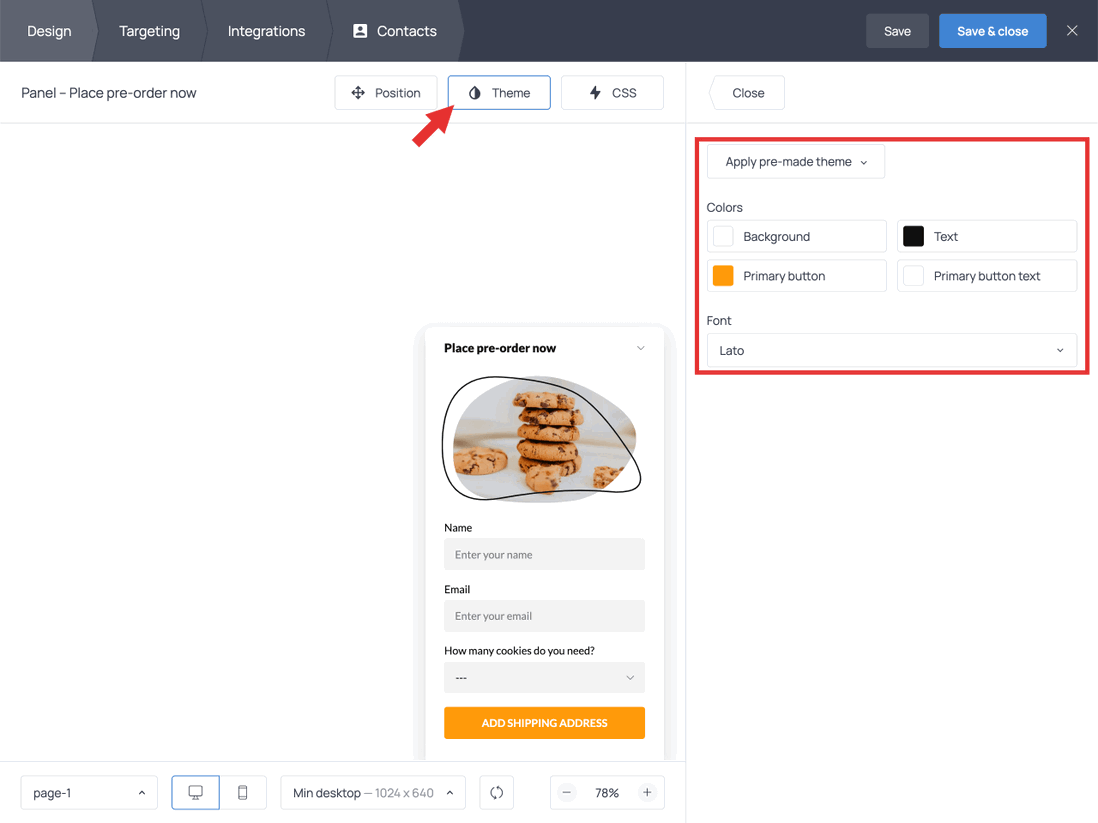Toggle desktop preview mode

click(195, 792)
